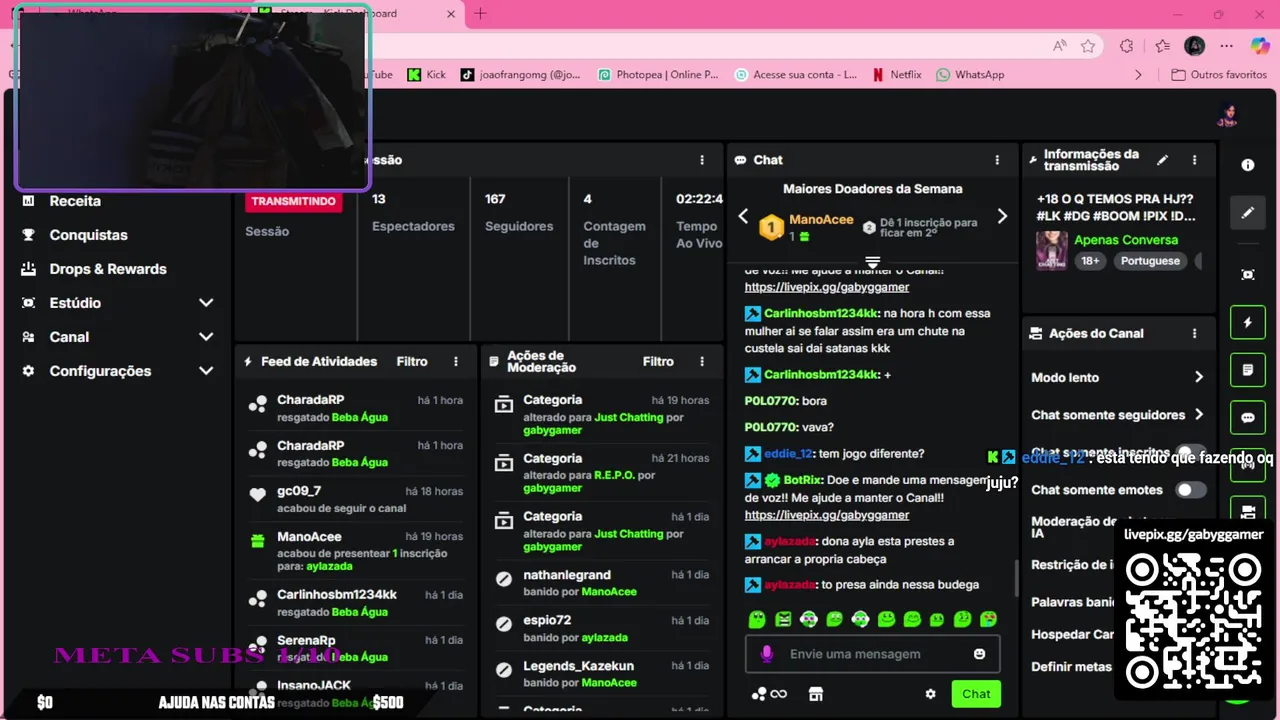1280x720 pixels.
Task: Click the channel points infinity icon
Action: (x=769, y=694)
